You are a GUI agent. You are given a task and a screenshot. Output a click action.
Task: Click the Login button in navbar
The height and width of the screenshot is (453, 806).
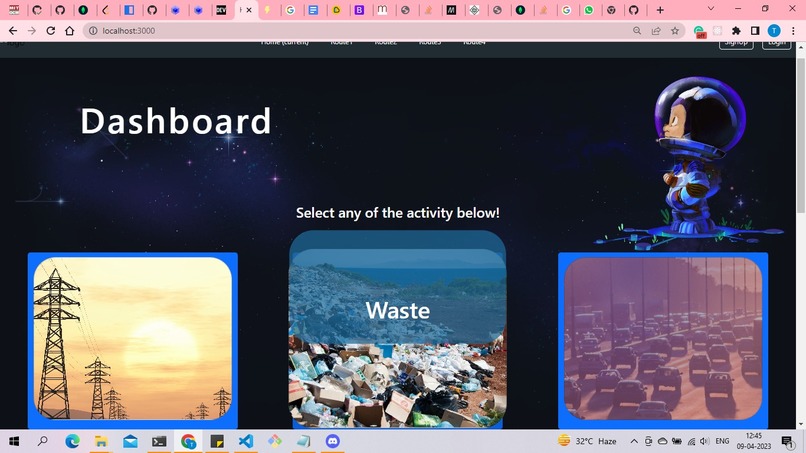pyautogui.click(x=777, y=43)
